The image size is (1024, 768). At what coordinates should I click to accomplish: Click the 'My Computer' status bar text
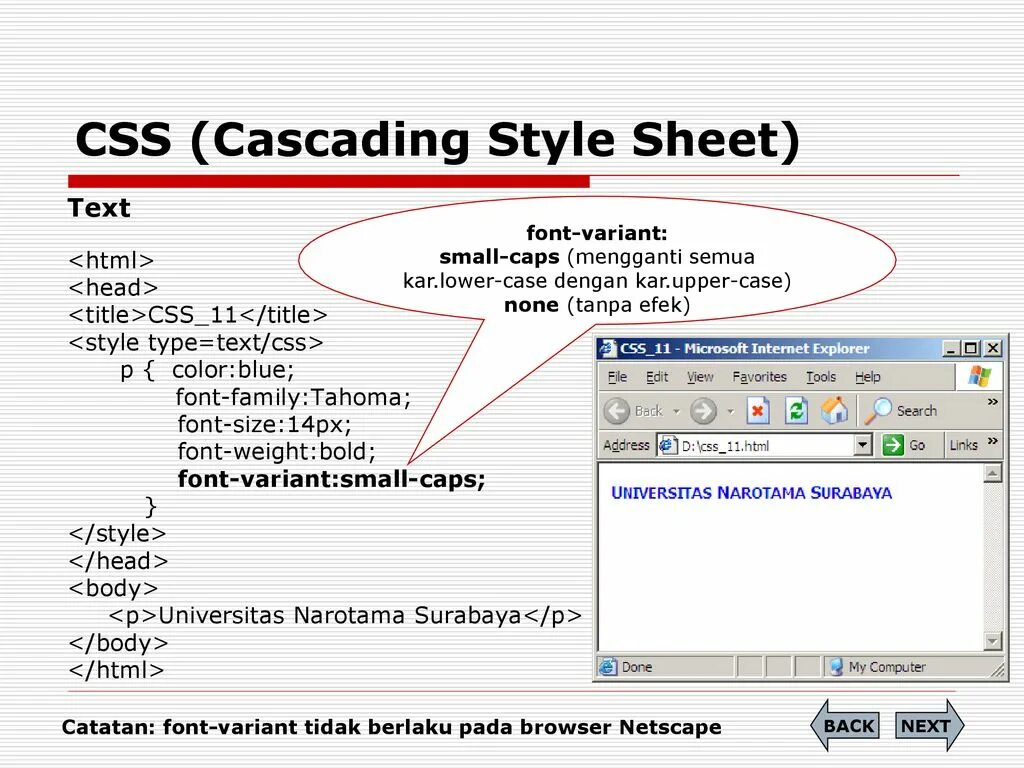click(887, 667)
